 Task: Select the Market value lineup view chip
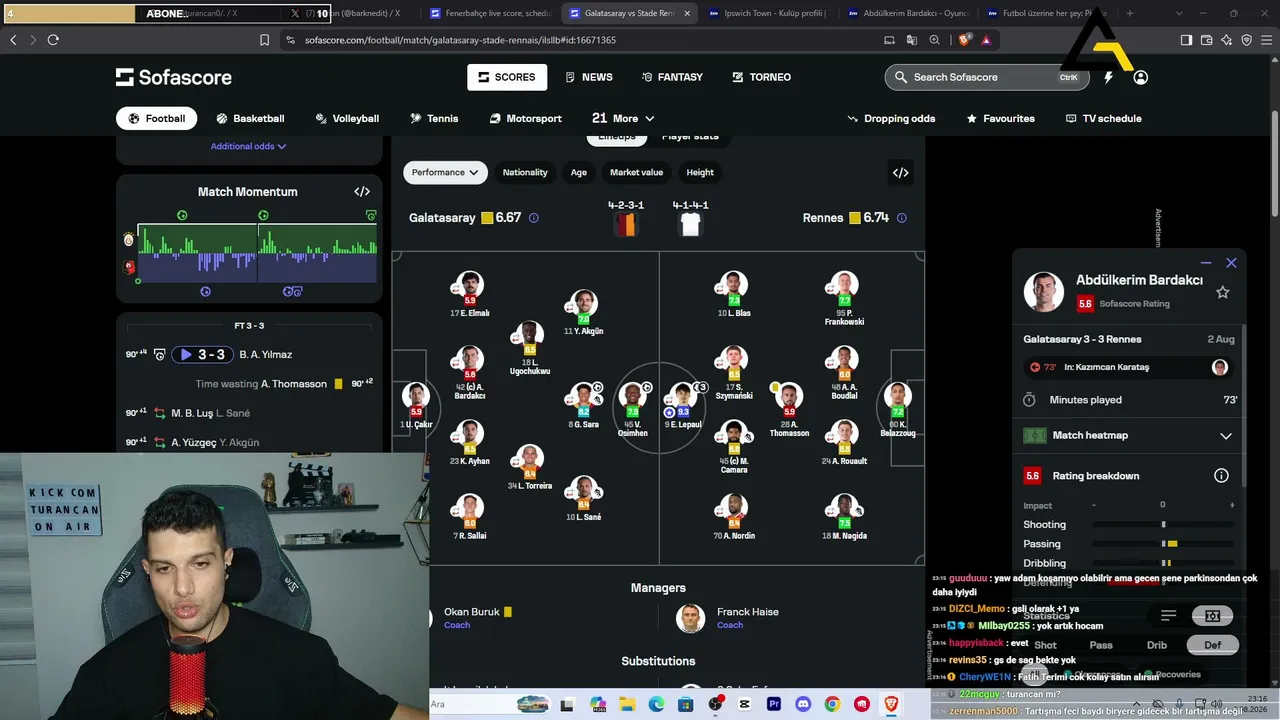tap(637, 173)
